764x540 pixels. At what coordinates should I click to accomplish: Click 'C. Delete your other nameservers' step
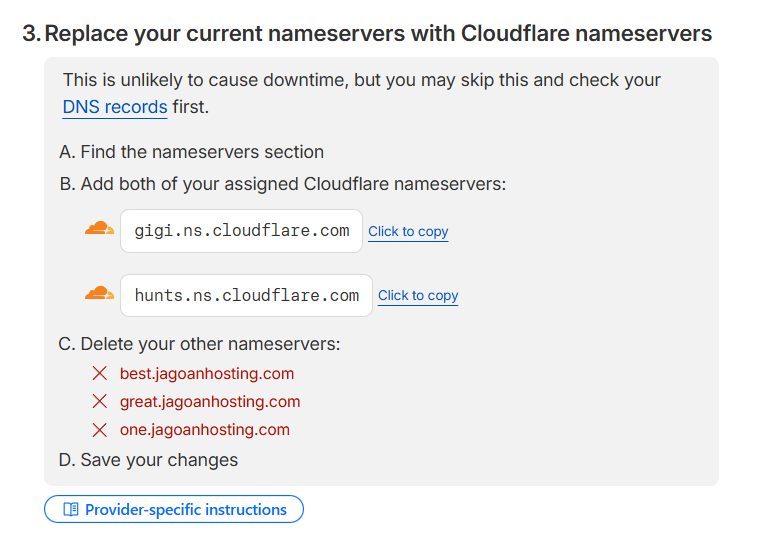(x=199, y=344)
